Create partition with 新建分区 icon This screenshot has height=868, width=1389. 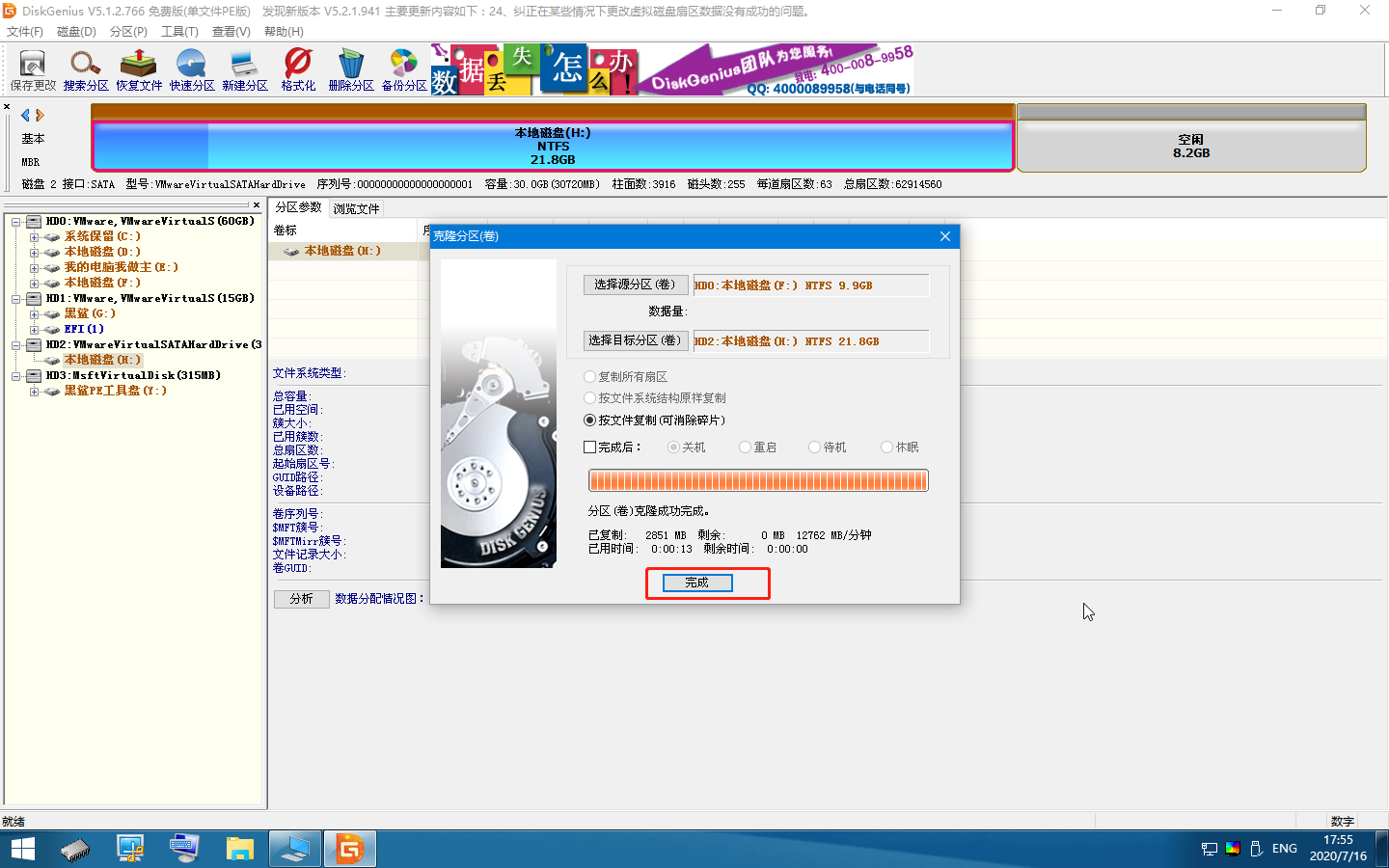pos(245,70)
